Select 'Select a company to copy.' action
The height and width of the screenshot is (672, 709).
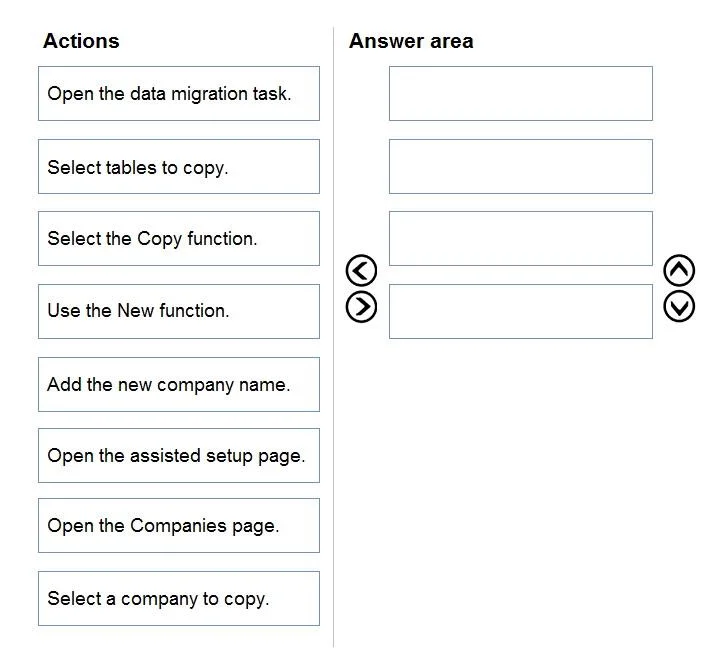point(179,599)
